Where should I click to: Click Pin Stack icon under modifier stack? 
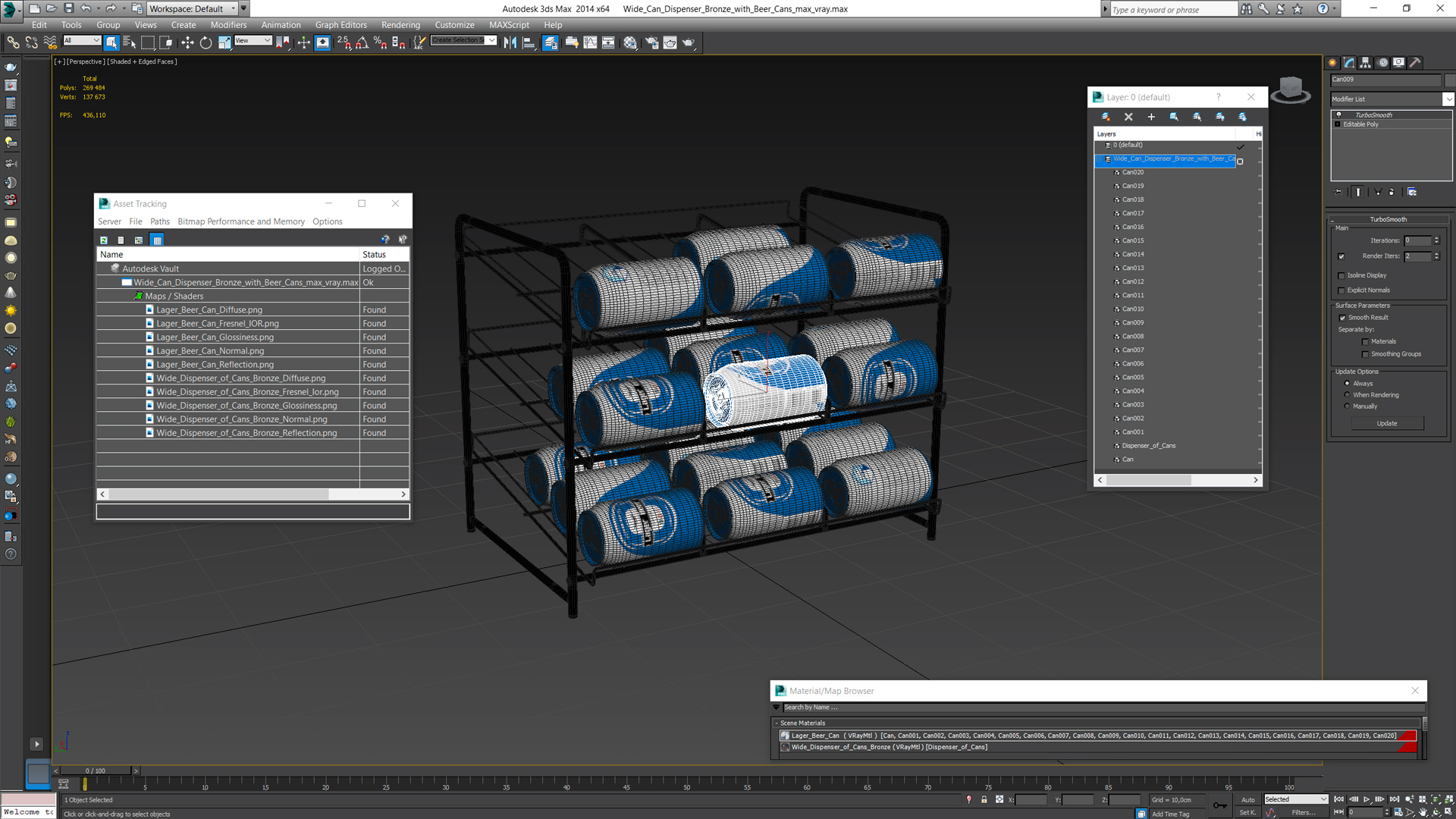click(1338, 192)
